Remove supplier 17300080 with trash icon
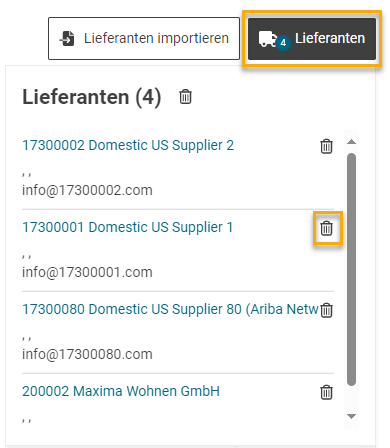This screenshot has width=390, height=448. [326, 310]
